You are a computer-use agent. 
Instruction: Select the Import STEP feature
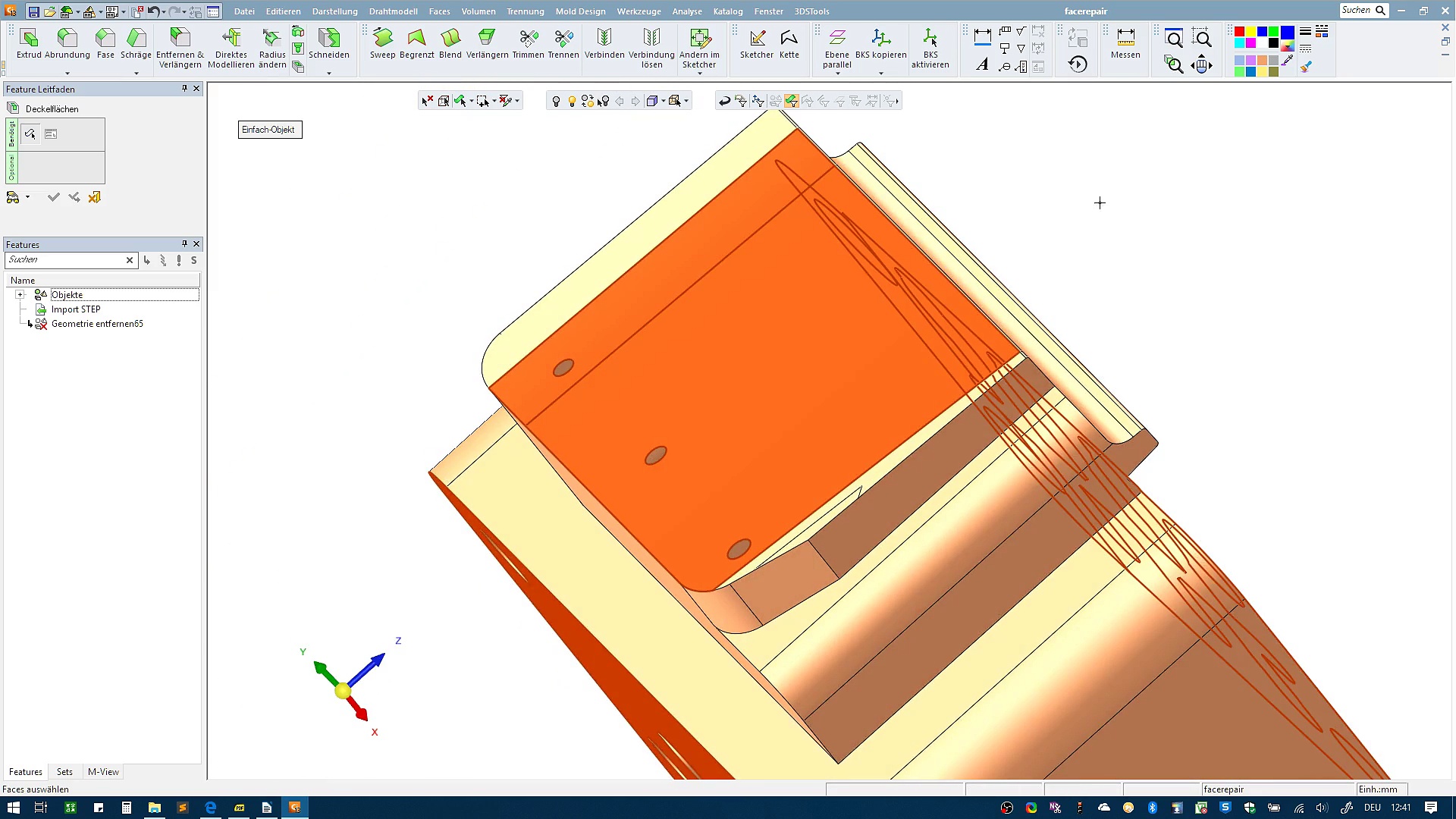[76, 309]
